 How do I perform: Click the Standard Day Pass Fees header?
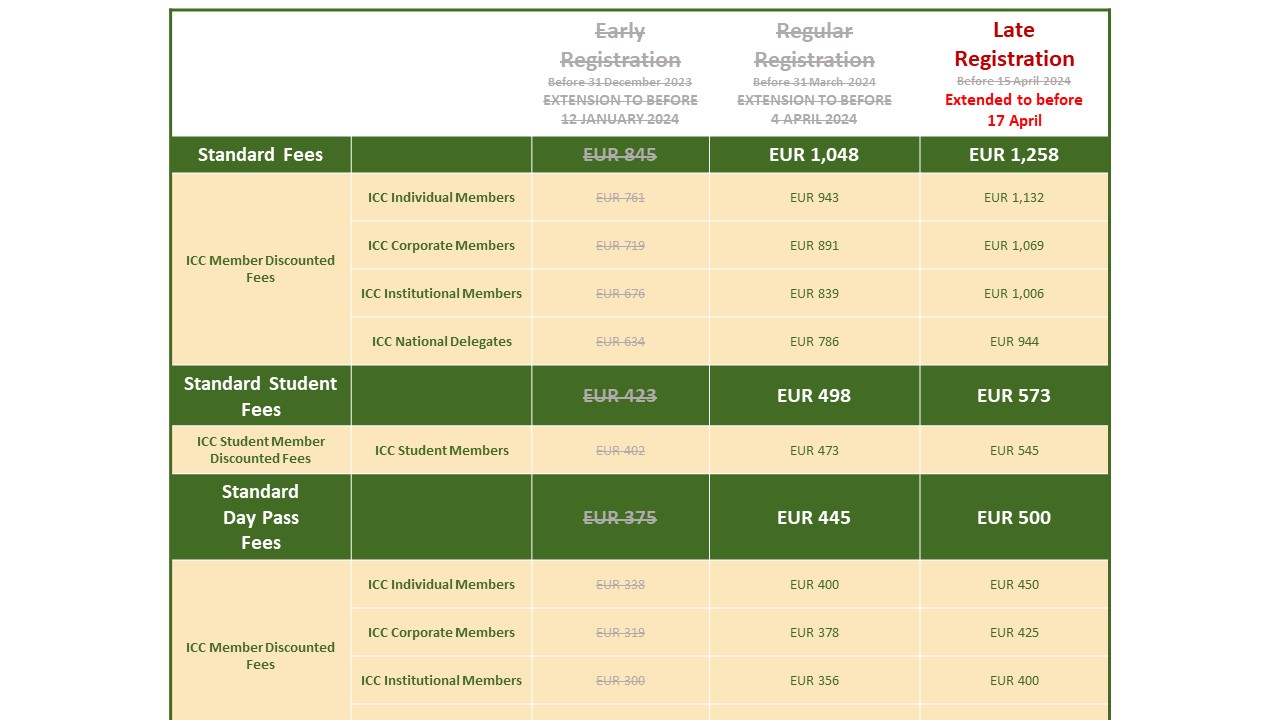coord(260,517)
